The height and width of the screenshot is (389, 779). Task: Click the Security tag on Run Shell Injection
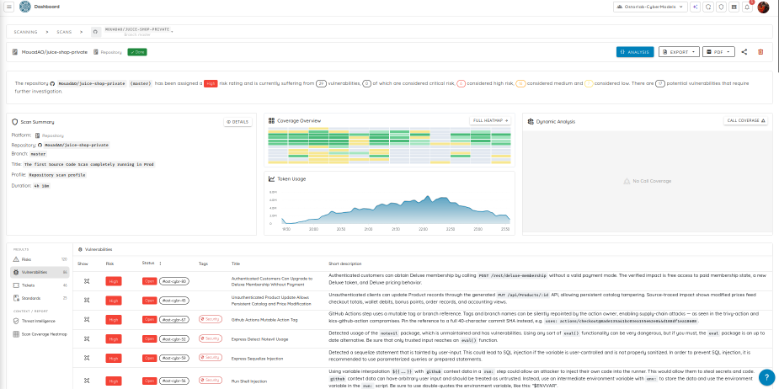pos(210,380)
